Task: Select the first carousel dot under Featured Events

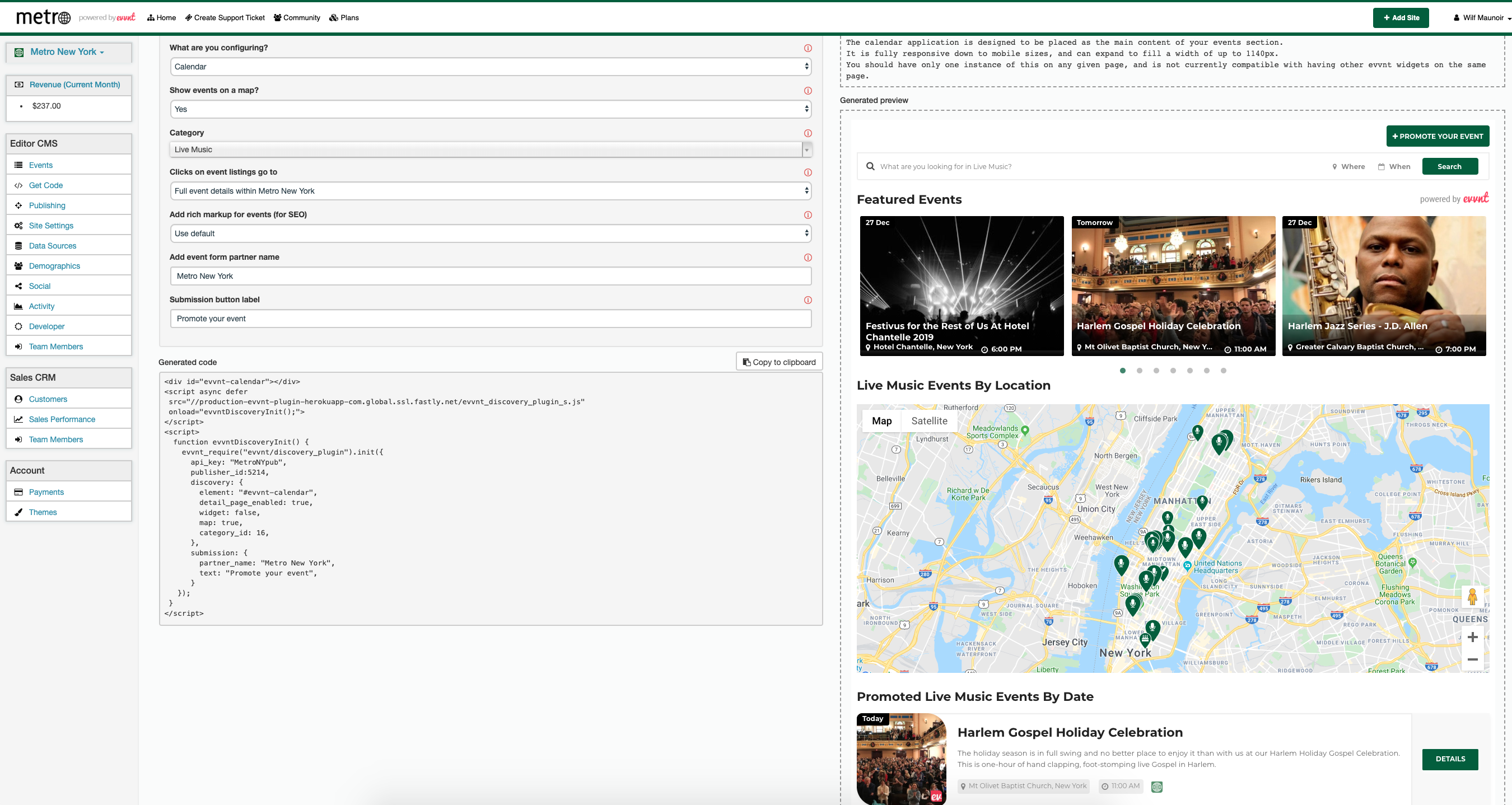Action: [1122, 371]
